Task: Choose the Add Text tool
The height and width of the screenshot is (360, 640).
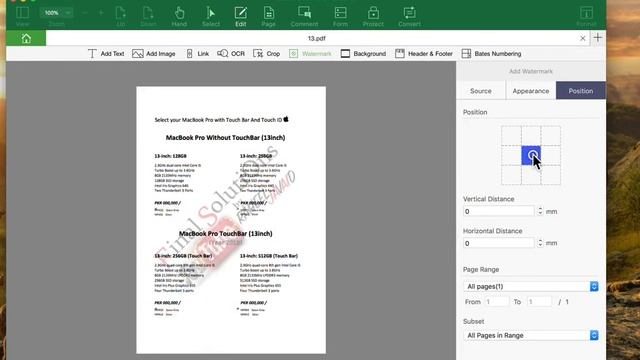Action: pos(106,53)
